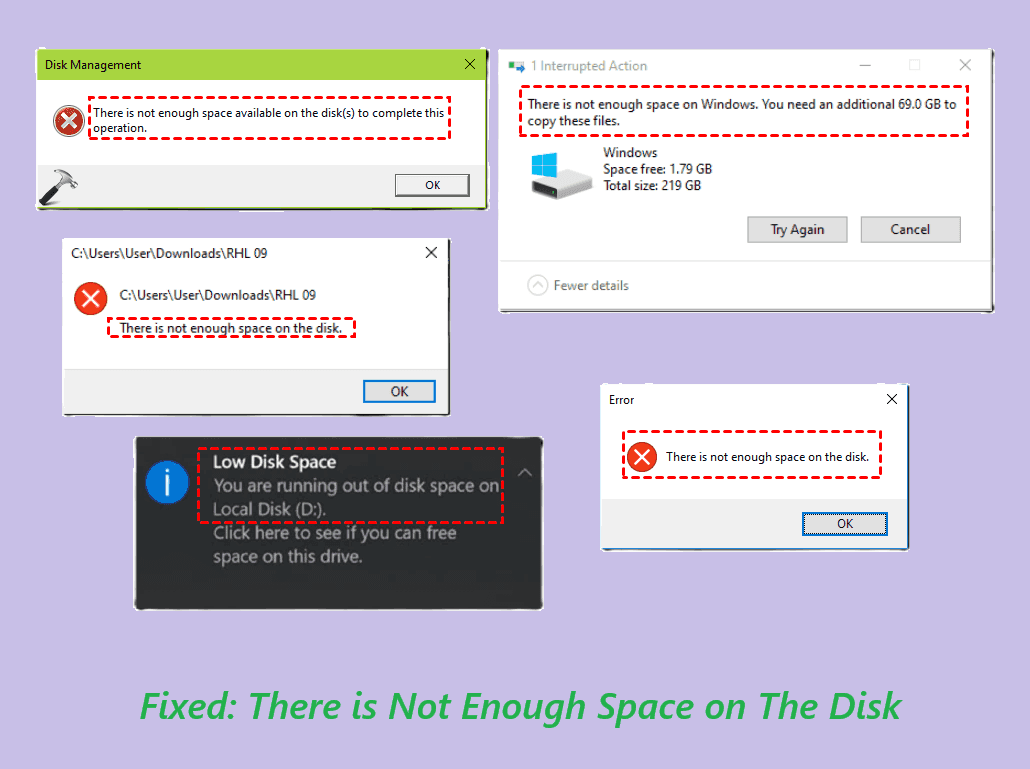Collapse the Low Disk Space notification using the chevron
The width and height of the screenshot is (1030, 769).
[524, 473]
